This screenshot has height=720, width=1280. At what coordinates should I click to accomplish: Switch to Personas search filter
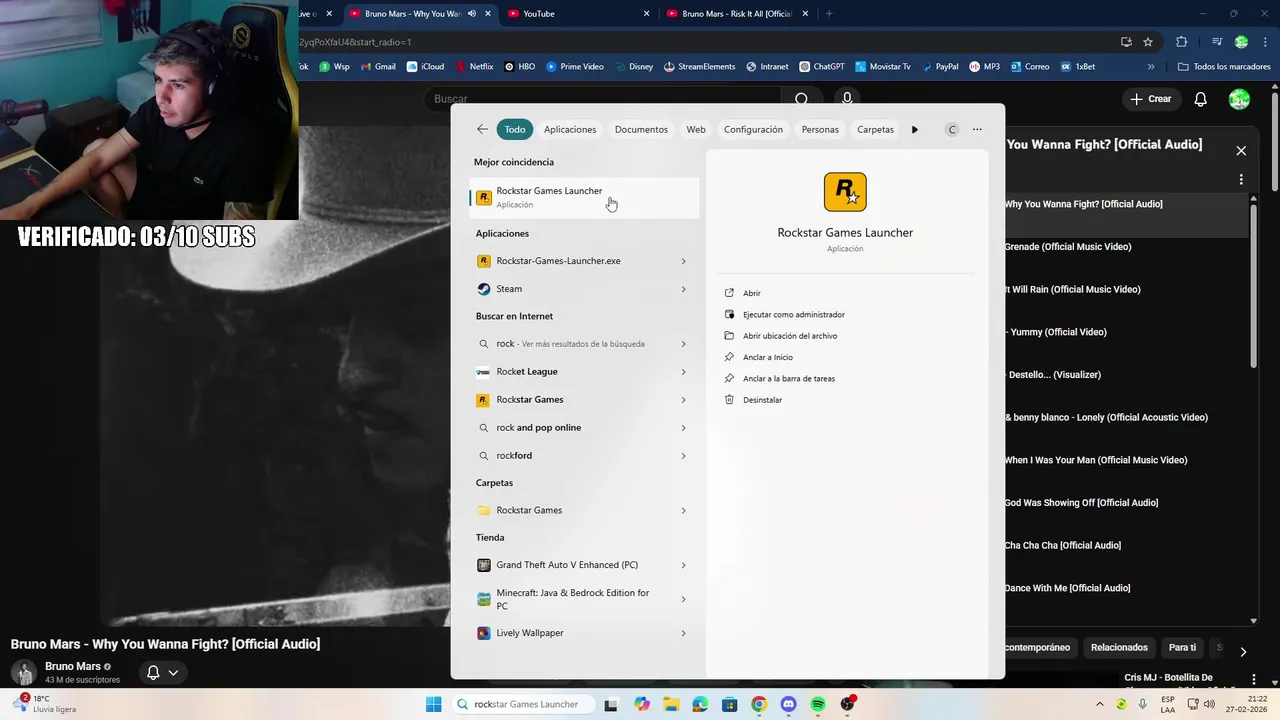pyautogui.click(x=820, y=129)
